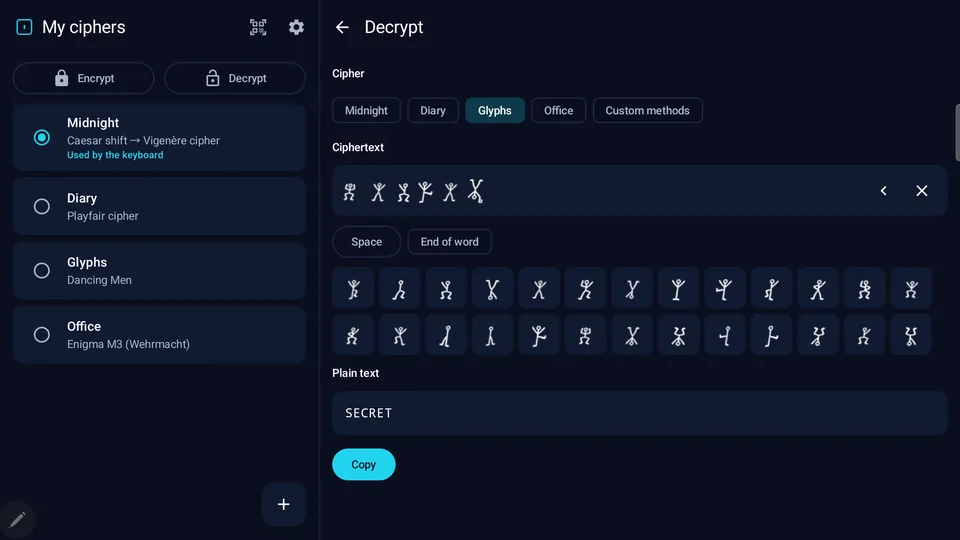
Task: Tap tenth bottom-row glyph key (letter W)
Action: [x=771, y=336]
